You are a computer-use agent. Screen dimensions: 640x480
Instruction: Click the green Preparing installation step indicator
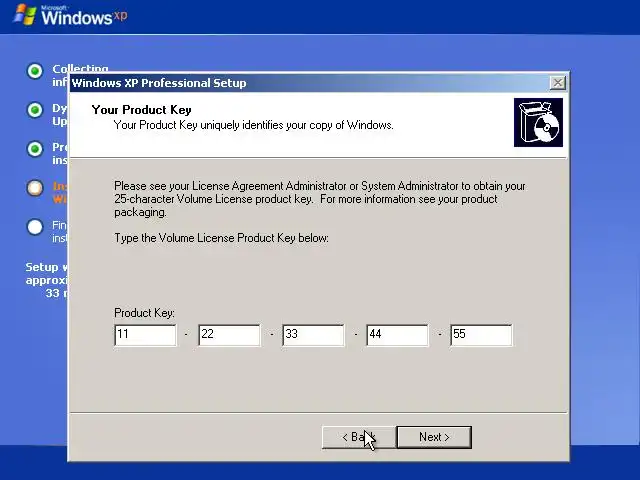[35, 149]
